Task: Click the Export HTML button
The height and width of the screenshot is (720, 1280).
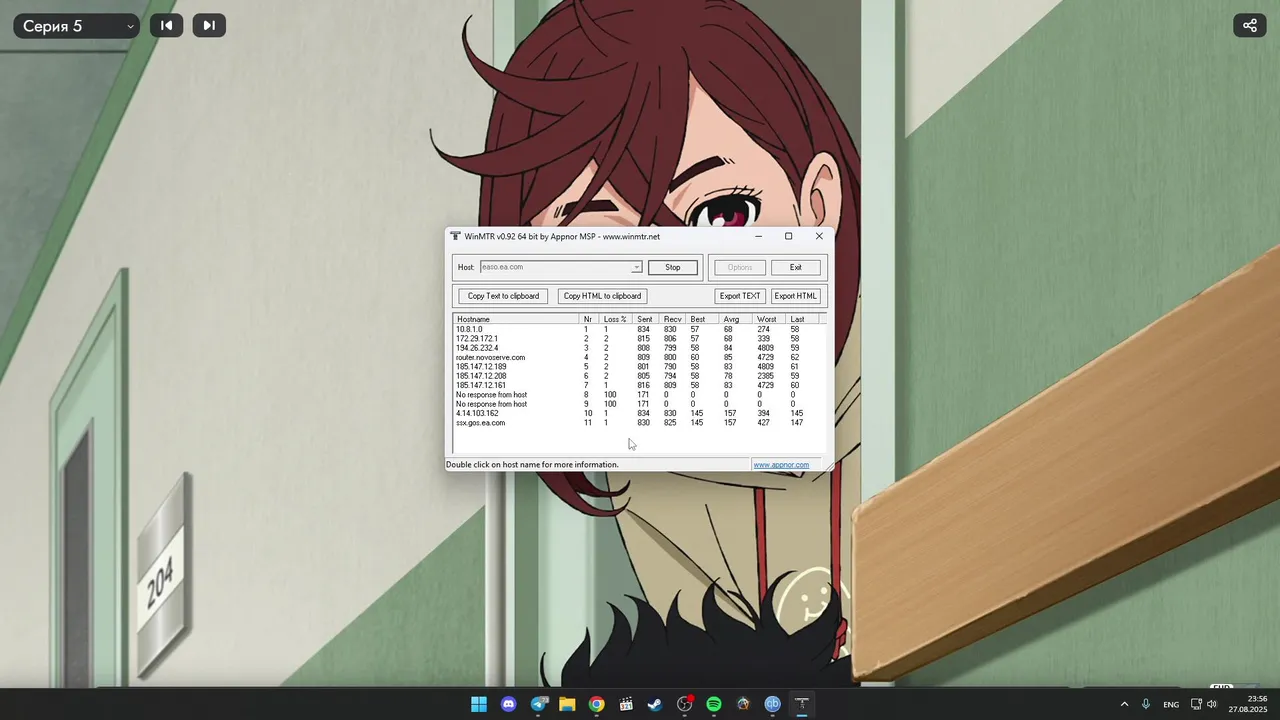Action: [x=796, y=296]
